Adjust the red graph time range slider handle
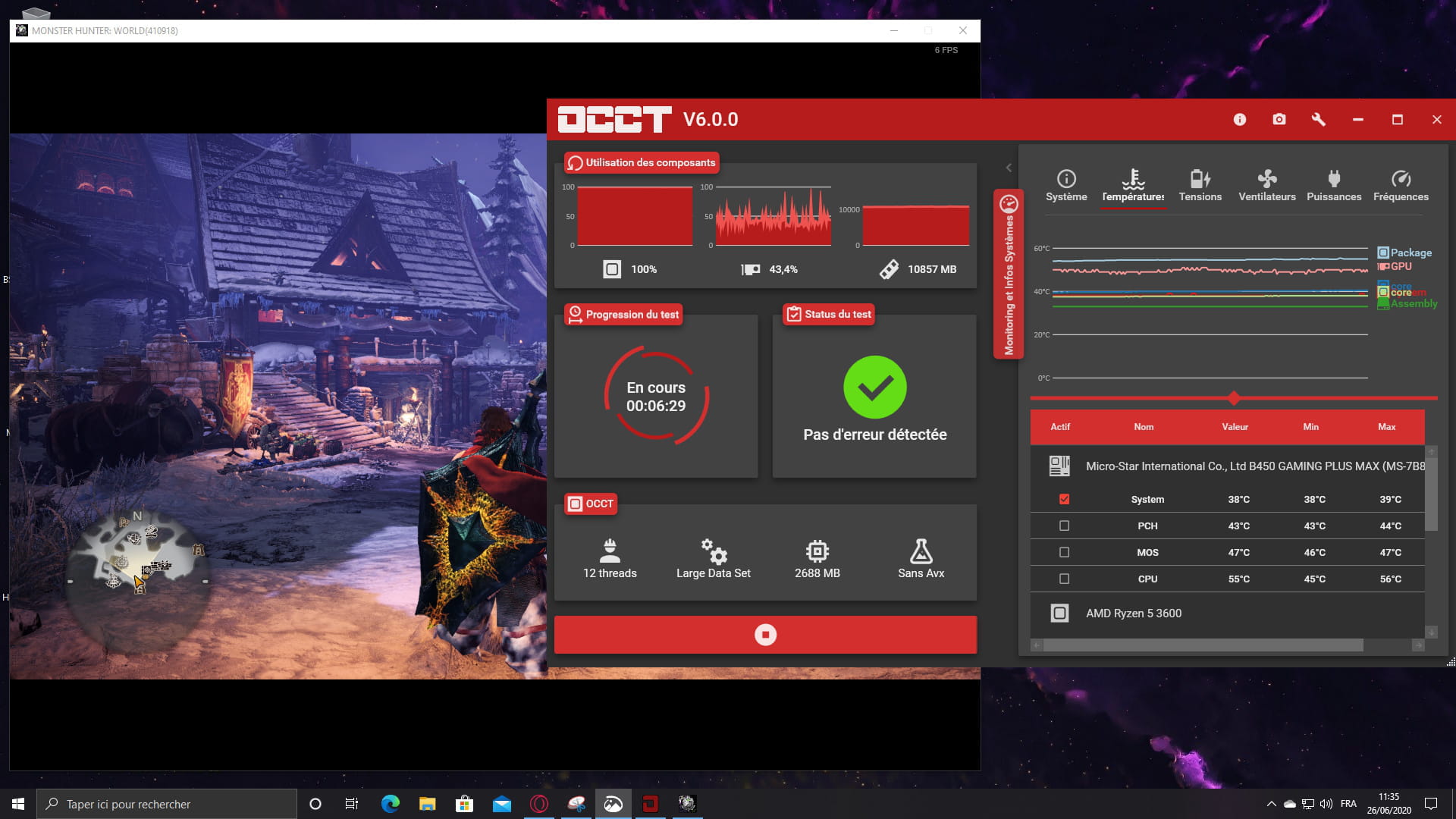Screen dimensions: 1456x819 coord(1234,398)
